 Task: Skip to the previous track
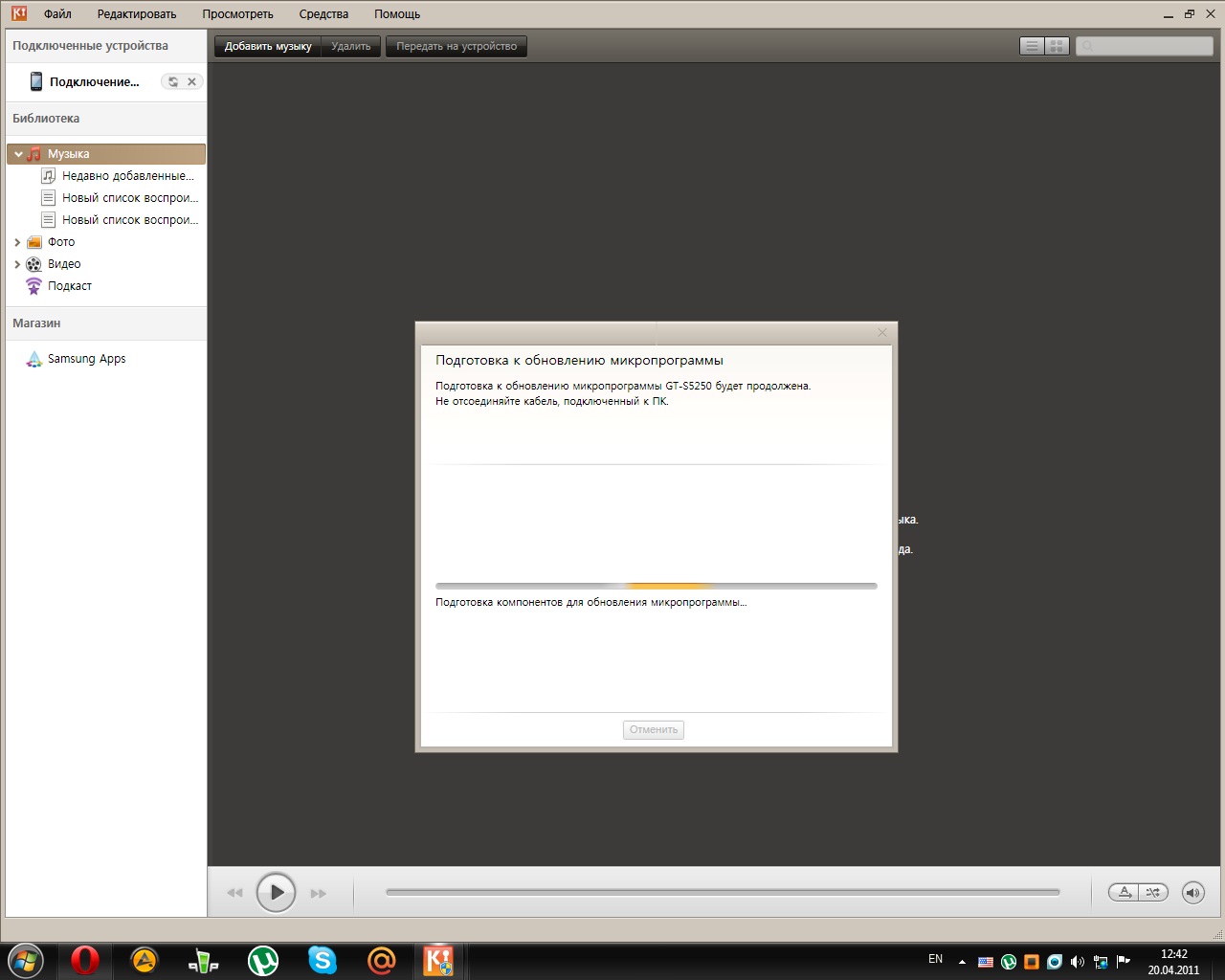click(235, 893)
